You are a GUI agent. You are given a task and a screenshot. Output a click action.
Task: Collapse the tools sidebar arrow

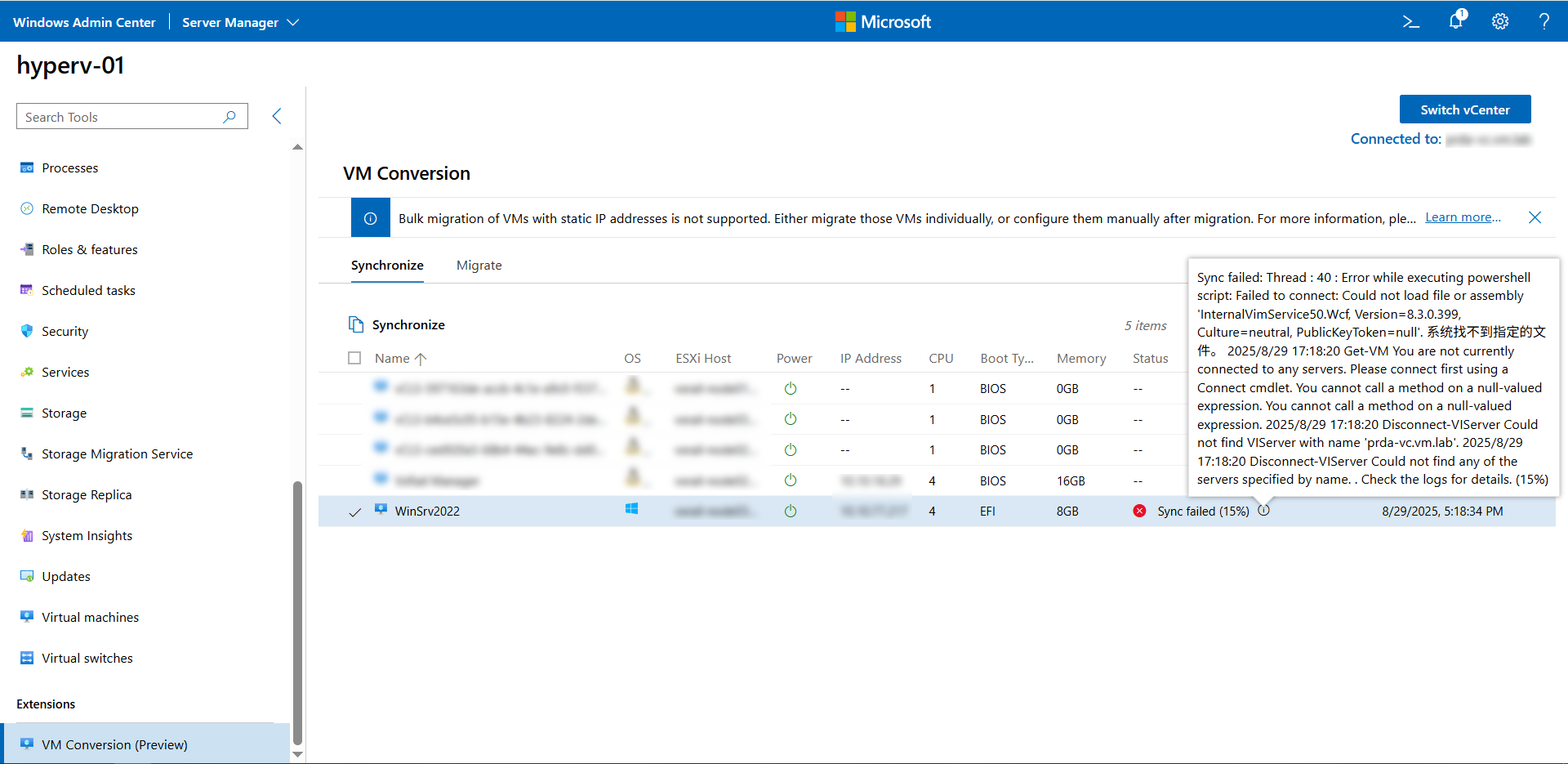click(x=277, y=116)
